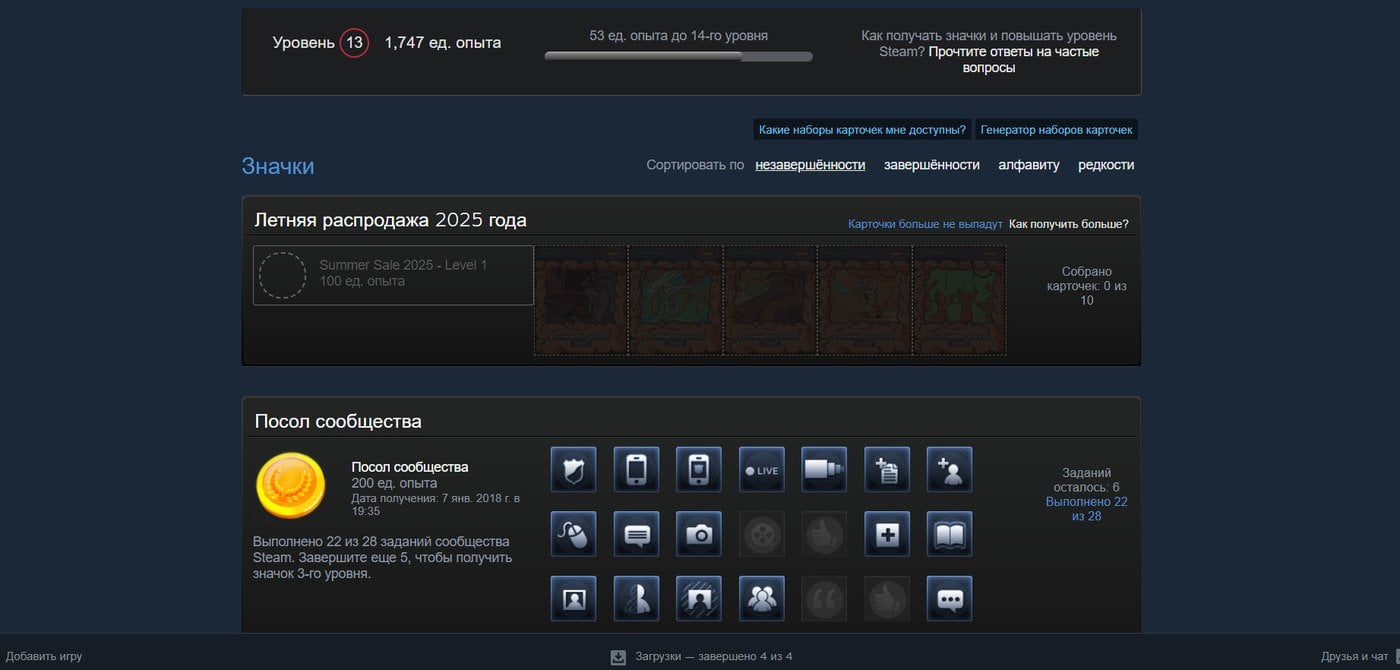The height and width of the screenshot is (670, 1400).
Task: Click the striped profile background icon
Action: 699,598
